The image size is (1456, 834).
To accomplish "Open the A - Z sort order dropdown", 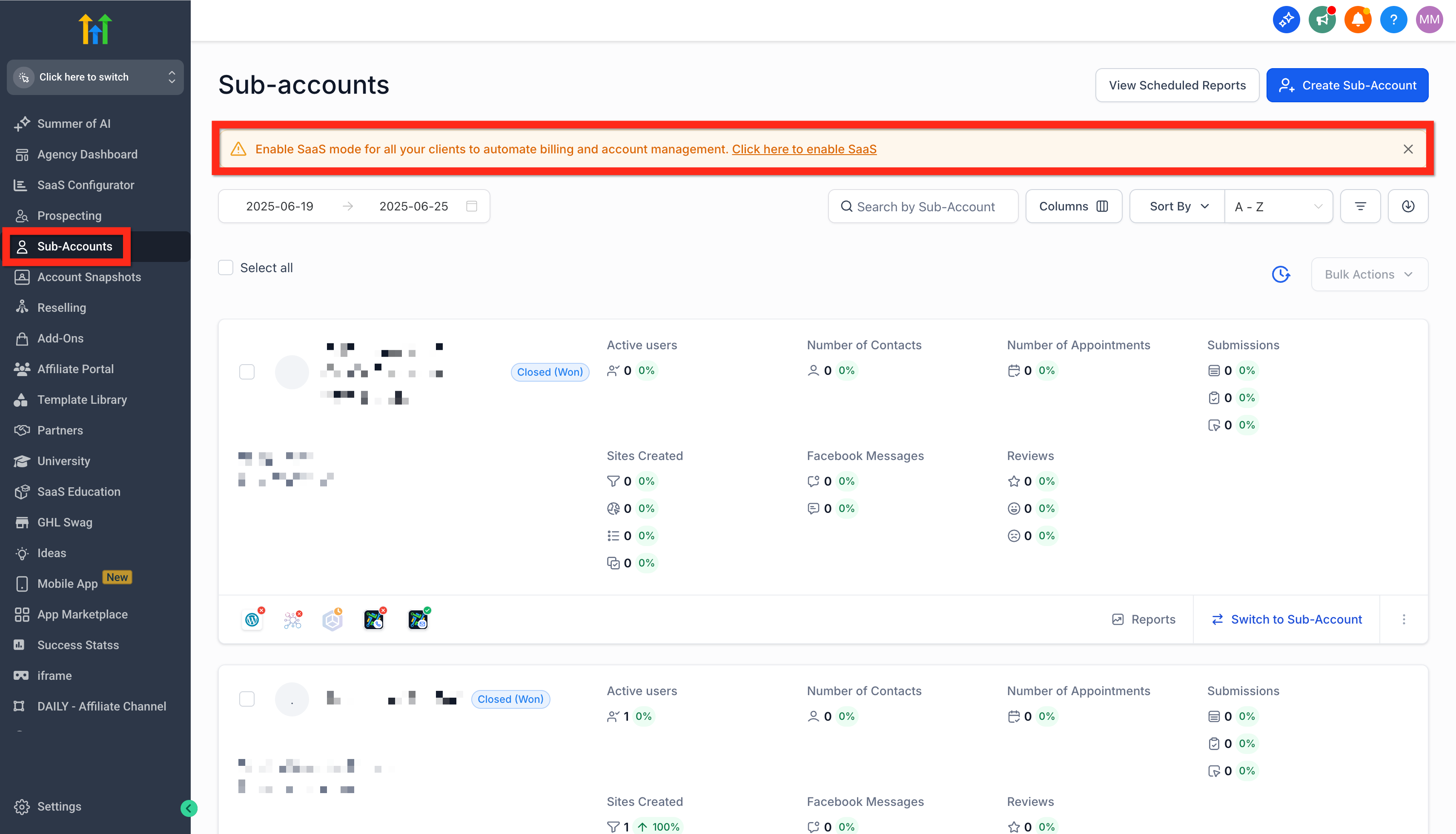I will tap(1278, 206).
